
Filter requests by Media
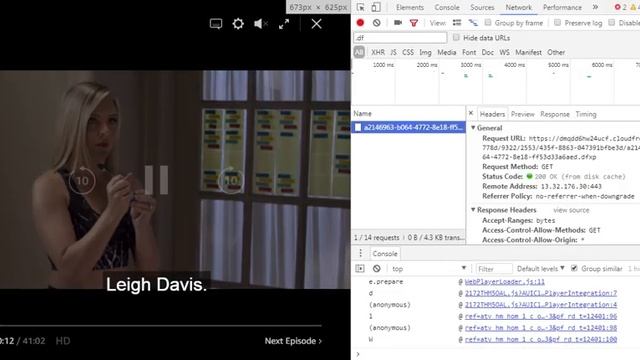(x=447, y=52)
